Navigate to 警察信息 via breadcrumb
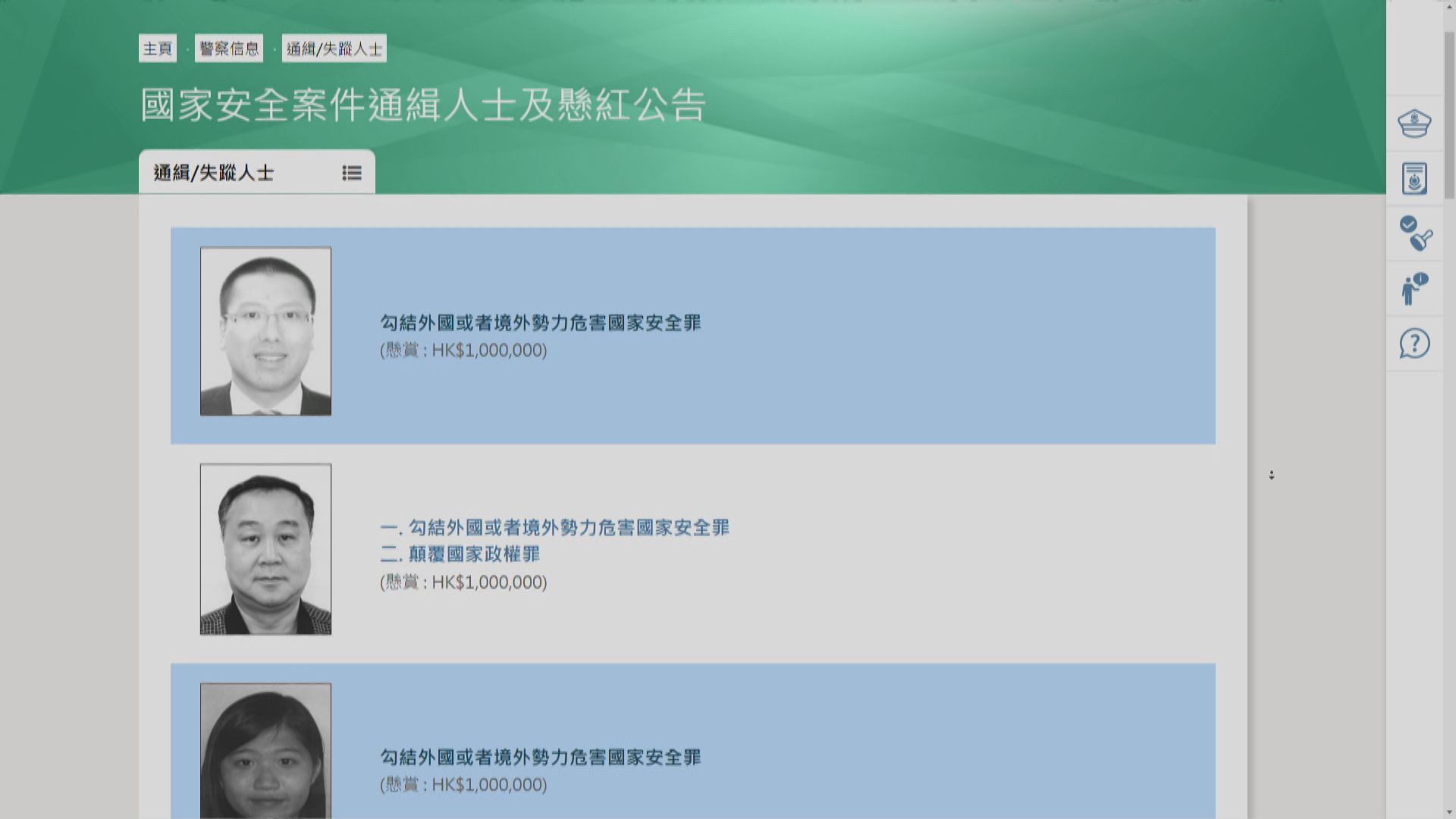1456x819 pixels. 230,49
